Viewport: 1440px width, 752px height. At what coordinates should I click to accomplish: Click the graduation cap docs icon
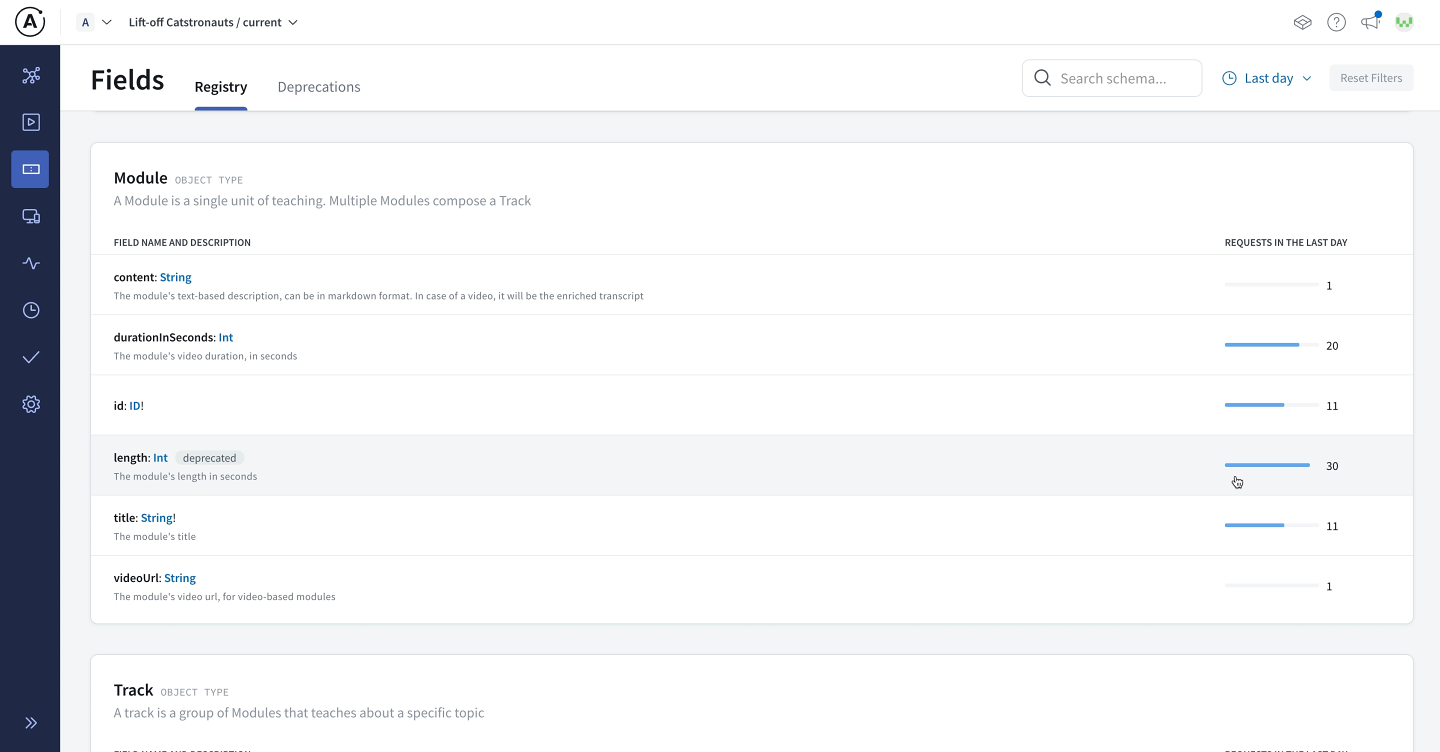pyautogui.click(x=1302, y=22)
